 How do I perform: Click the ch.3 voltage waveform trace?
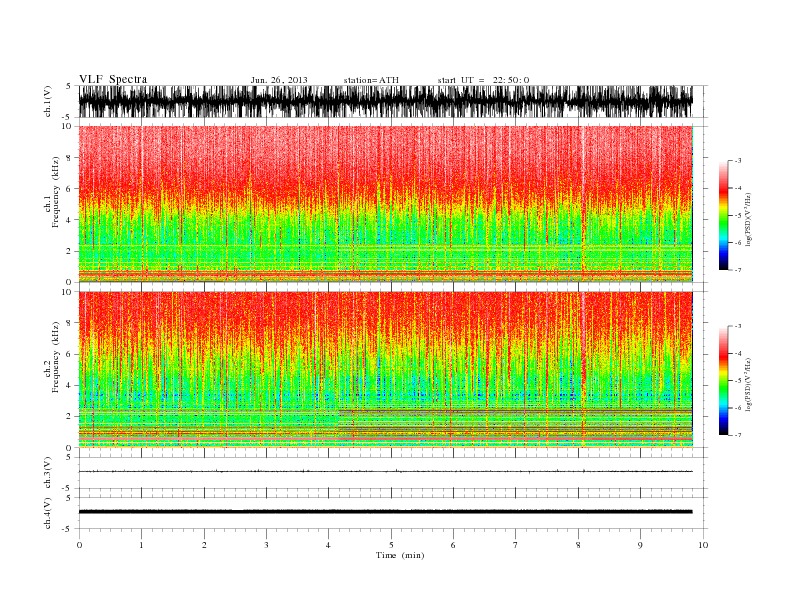click(x=385, y=472)
